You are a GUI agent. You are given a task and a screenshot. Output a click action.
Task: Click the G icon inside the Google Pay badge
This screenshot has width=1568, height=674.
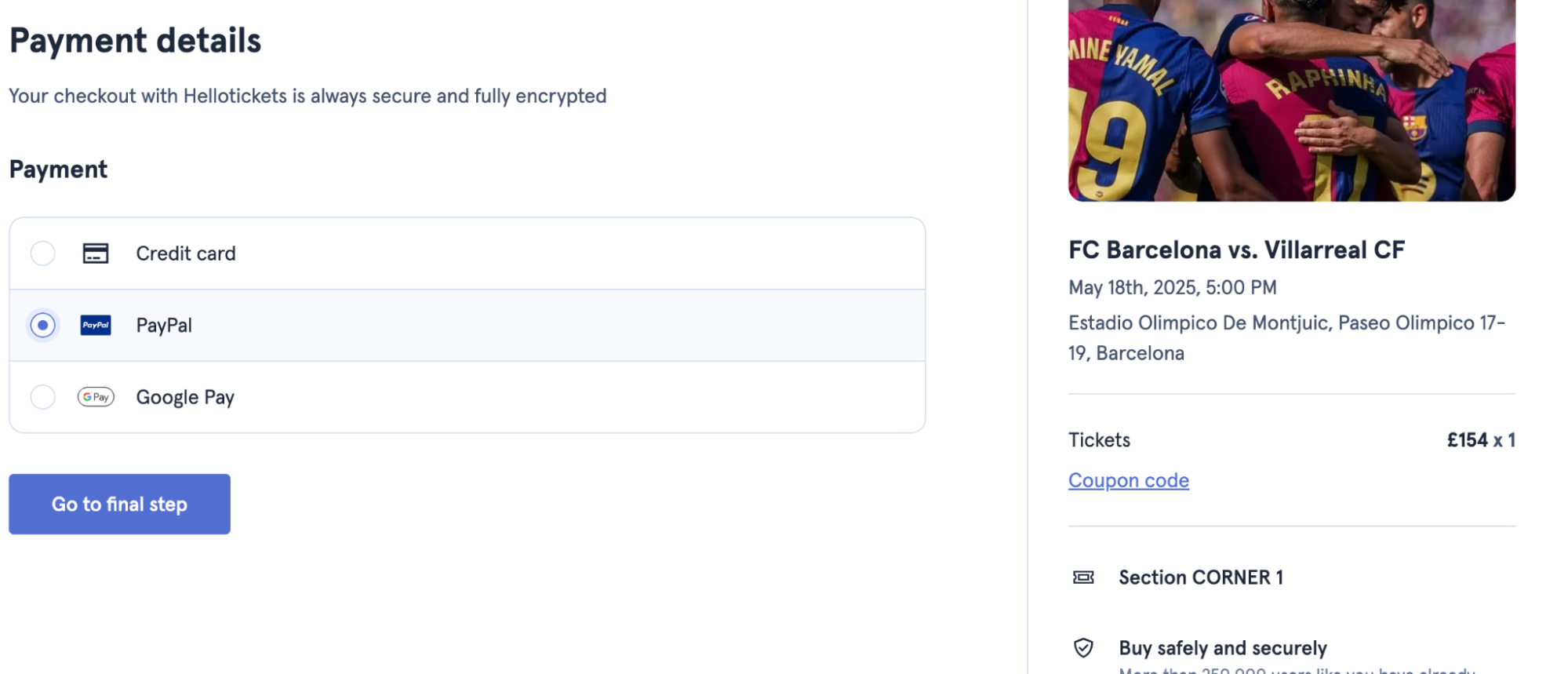[x=86, y=397]
